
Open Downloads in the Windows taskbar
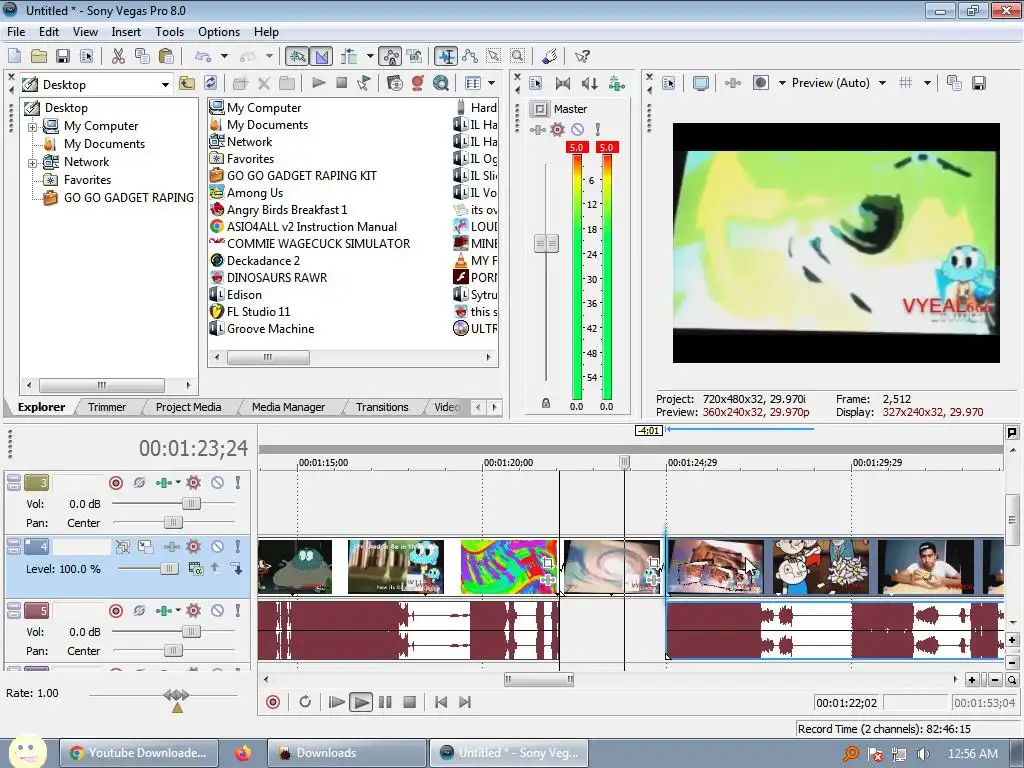pyautogui.click(x=347, y=753)
